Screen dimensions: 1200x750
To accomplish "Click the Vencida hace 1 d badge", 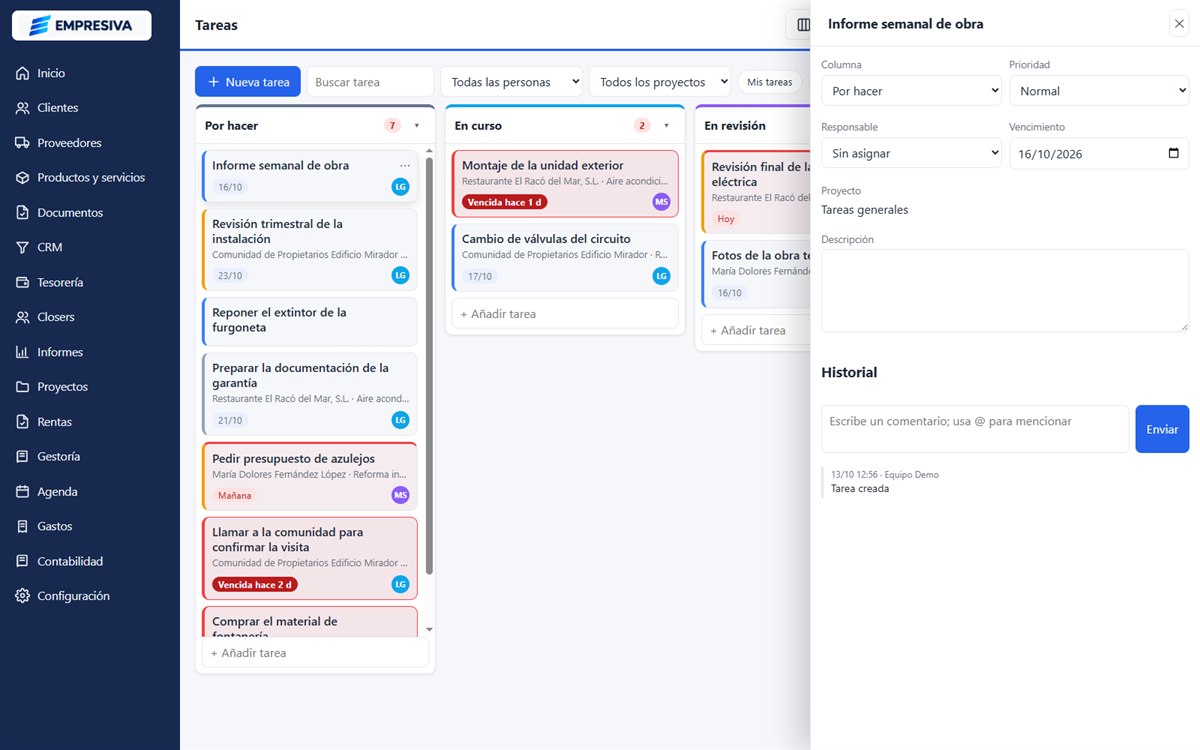I will coord(505,202).
